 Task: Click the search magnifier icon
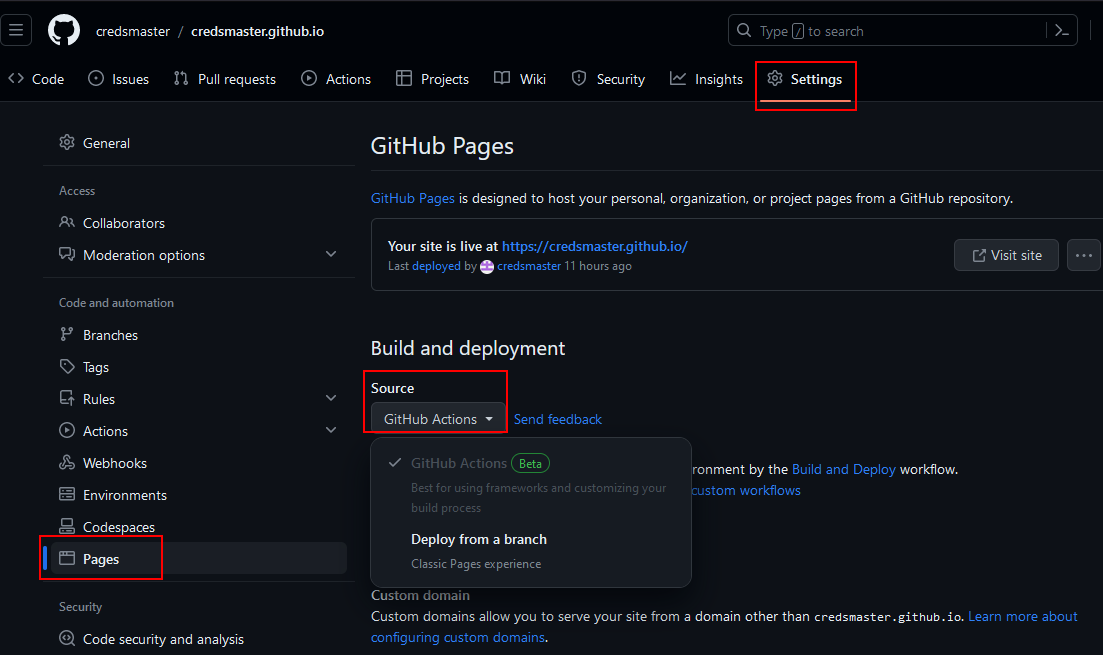tap(744, 30)
